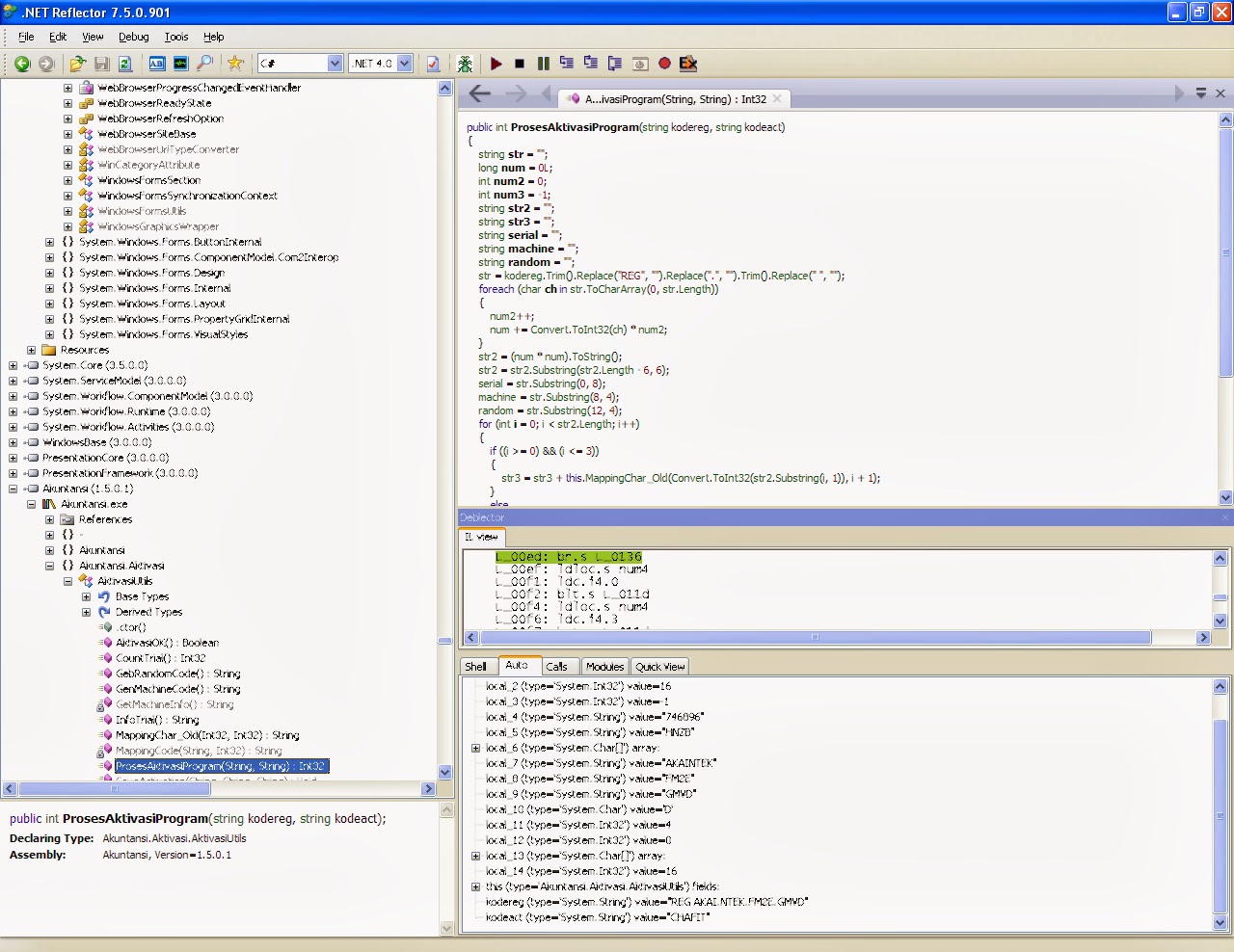This screenshot has height=952, width=1234.
Task: Expand the 'this' AktivasiUtils fields entry
Action: pyautogui.click(x=475, y=886)
